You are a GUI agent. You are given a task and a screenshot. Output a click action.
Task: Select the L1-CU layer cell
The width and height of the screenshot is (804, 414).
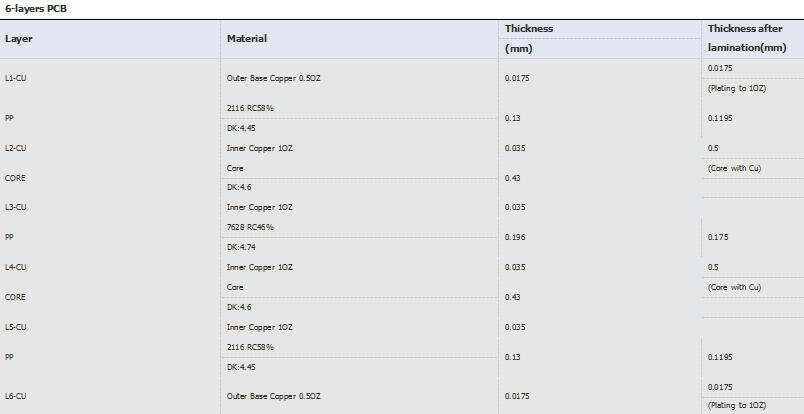(15, 77)
